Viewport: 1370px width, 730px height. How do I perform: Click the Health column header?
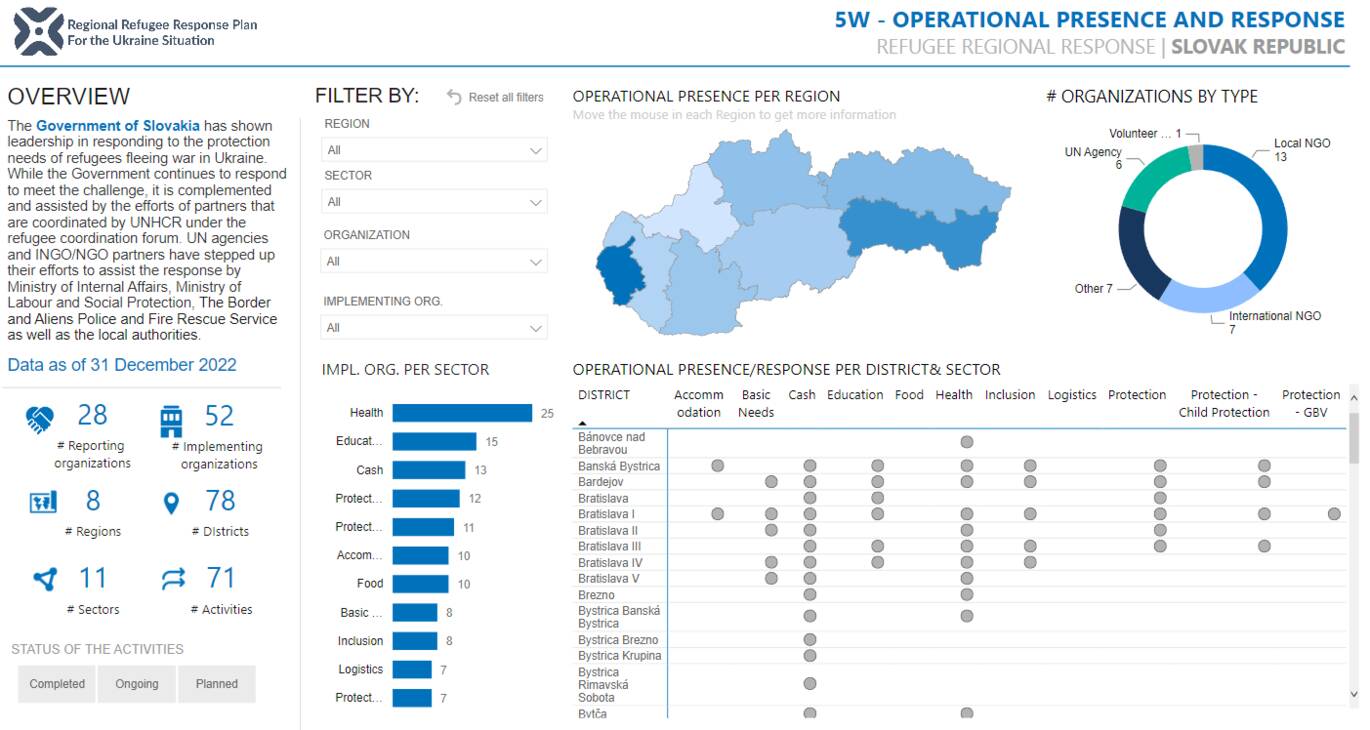[x=954, y=395]
